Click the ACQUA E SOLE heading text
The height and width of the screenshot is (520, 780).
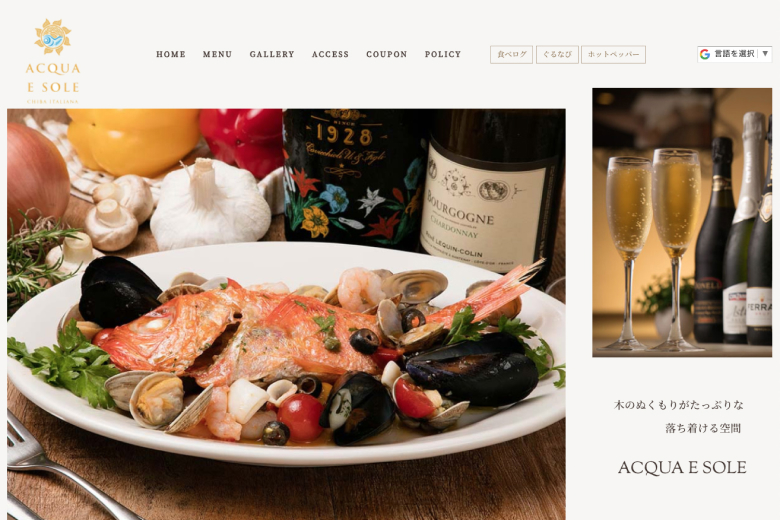click(682, 468)
